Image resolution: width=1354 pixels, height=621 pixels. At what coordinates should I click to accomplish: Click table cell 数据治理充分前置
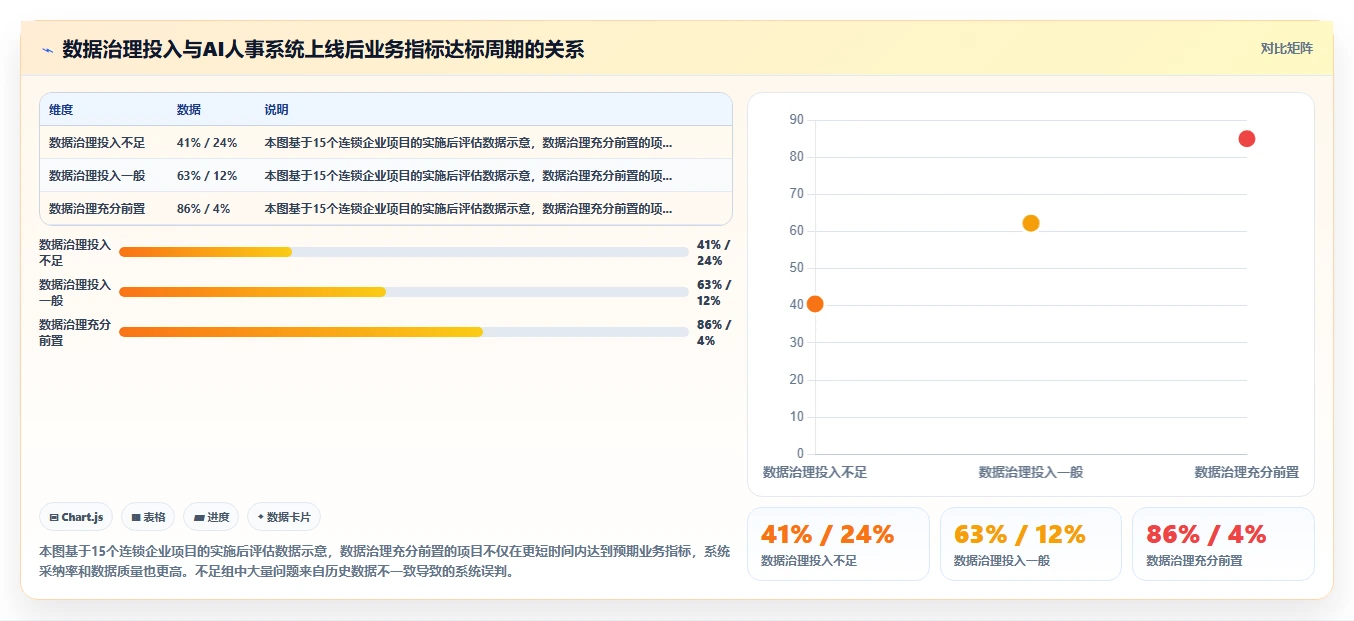pos(97,209)
